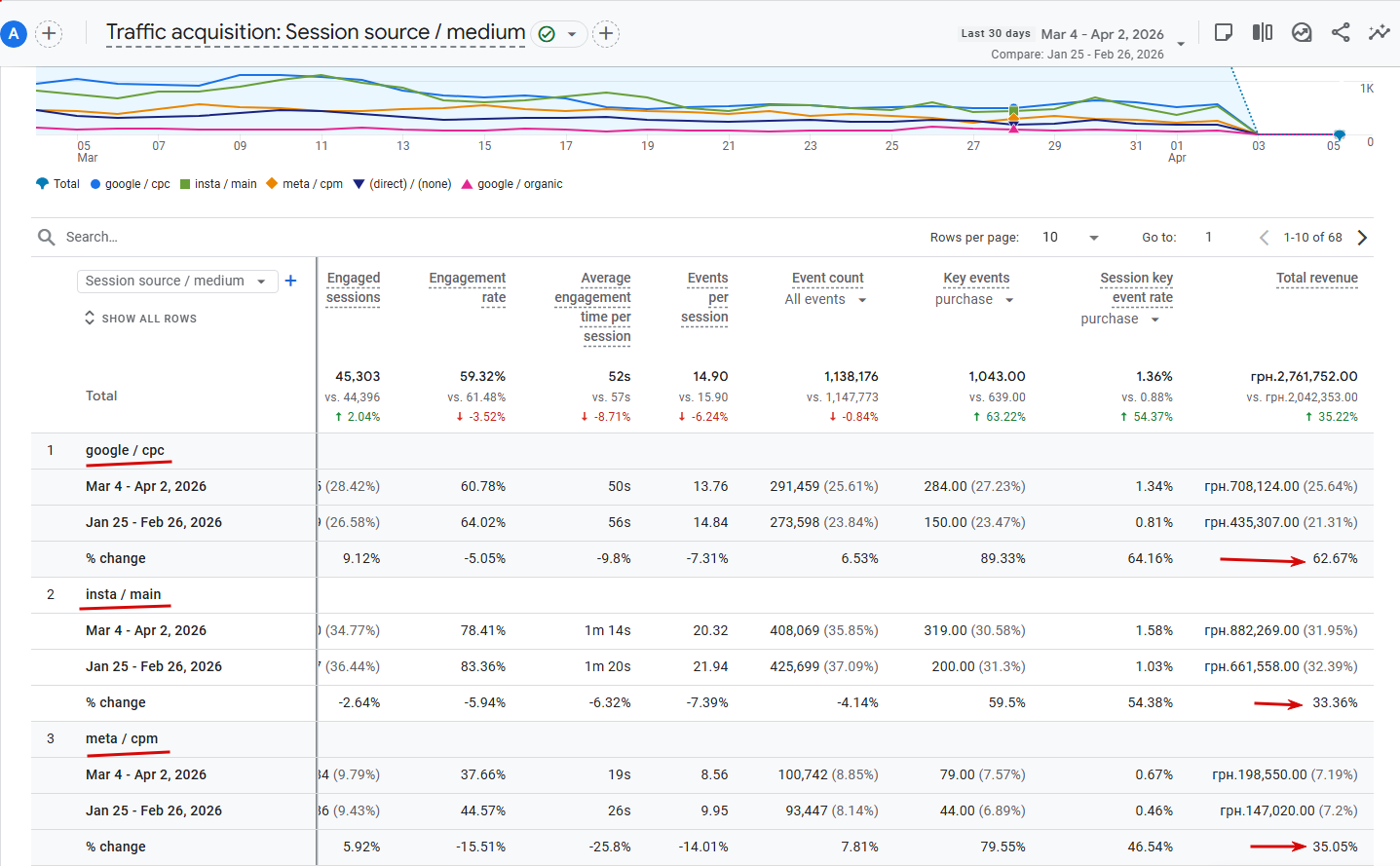Open the annotations note icon
The height and width of the screenshot is (866, 1400).
point(1224,32)
